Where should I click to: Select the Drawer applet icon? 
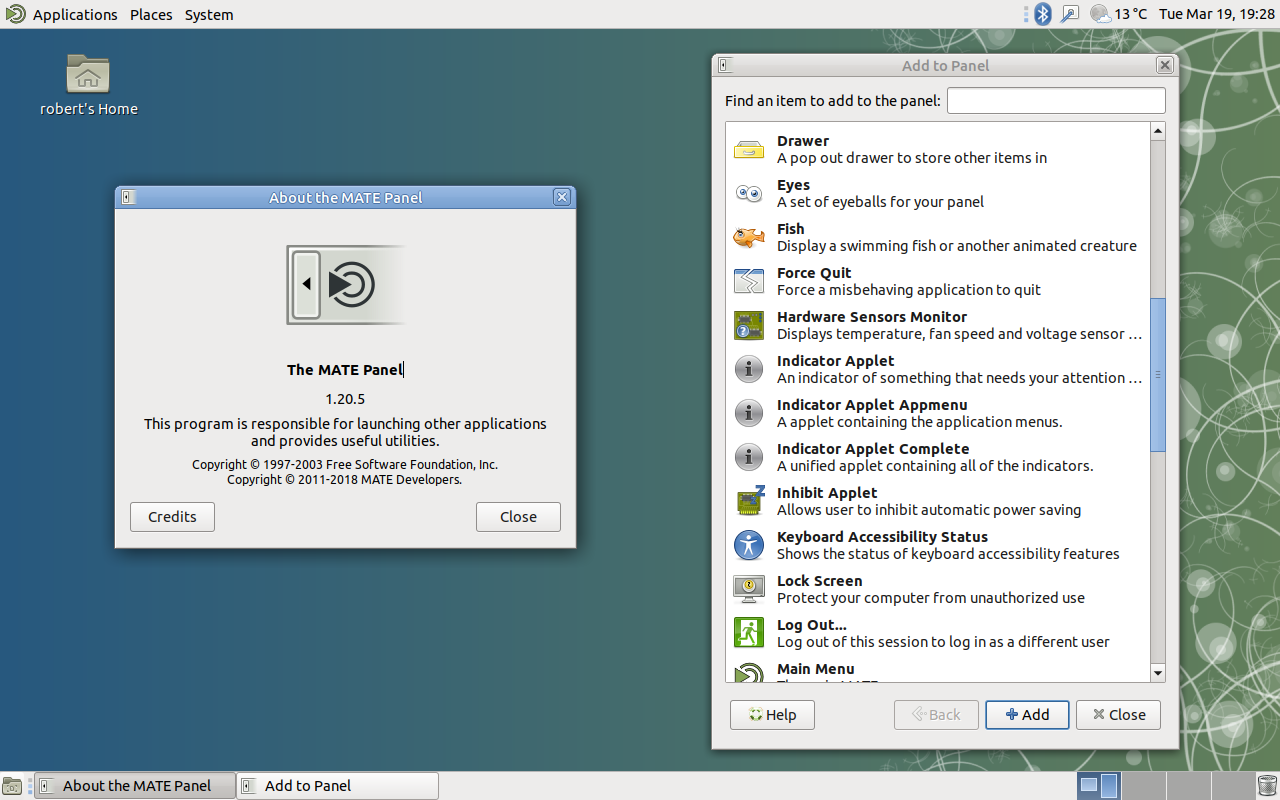click(749, 149)
